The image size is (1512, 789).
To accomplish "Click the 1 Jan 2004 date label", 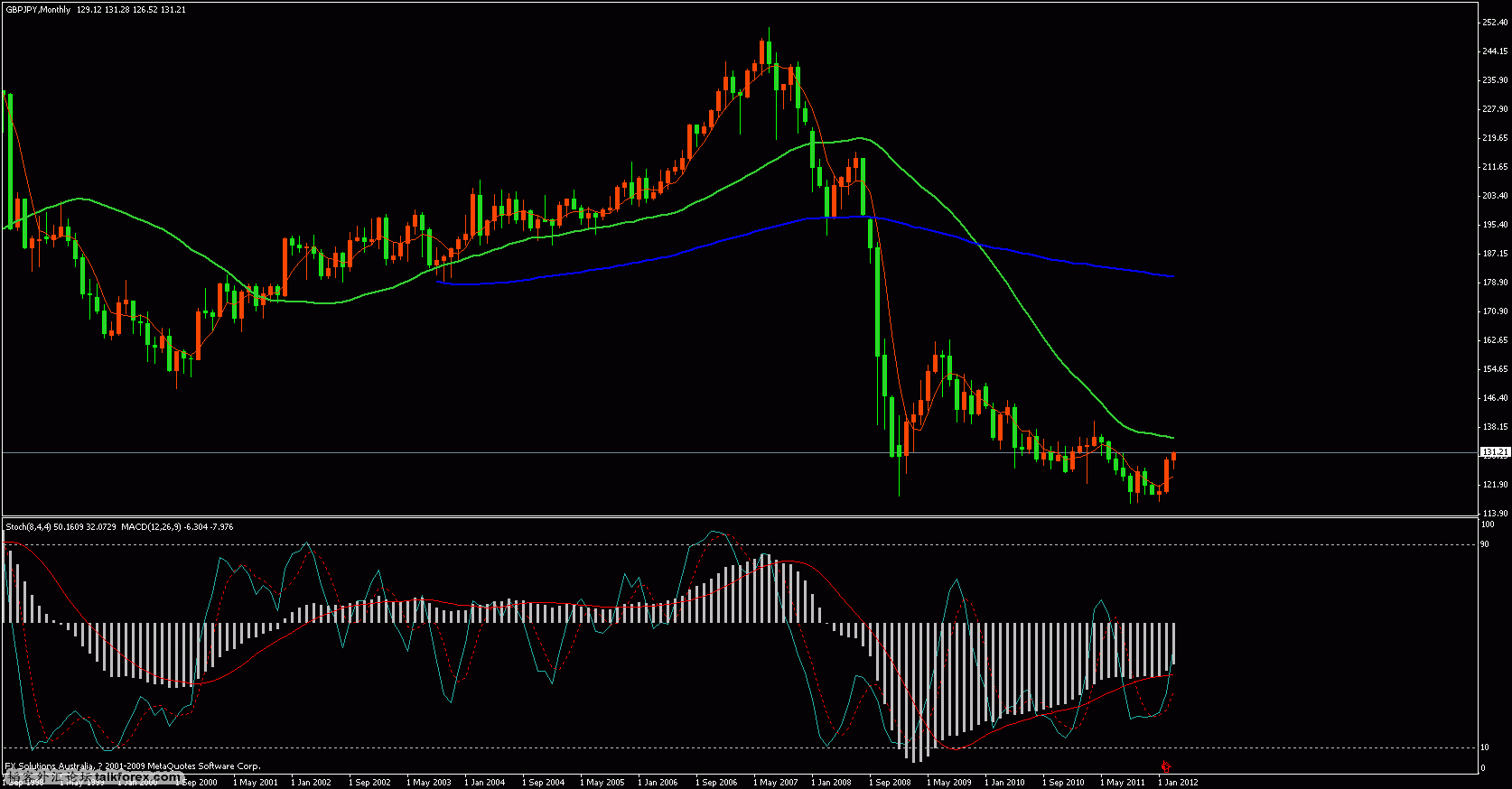I will [x=485, y=783].
